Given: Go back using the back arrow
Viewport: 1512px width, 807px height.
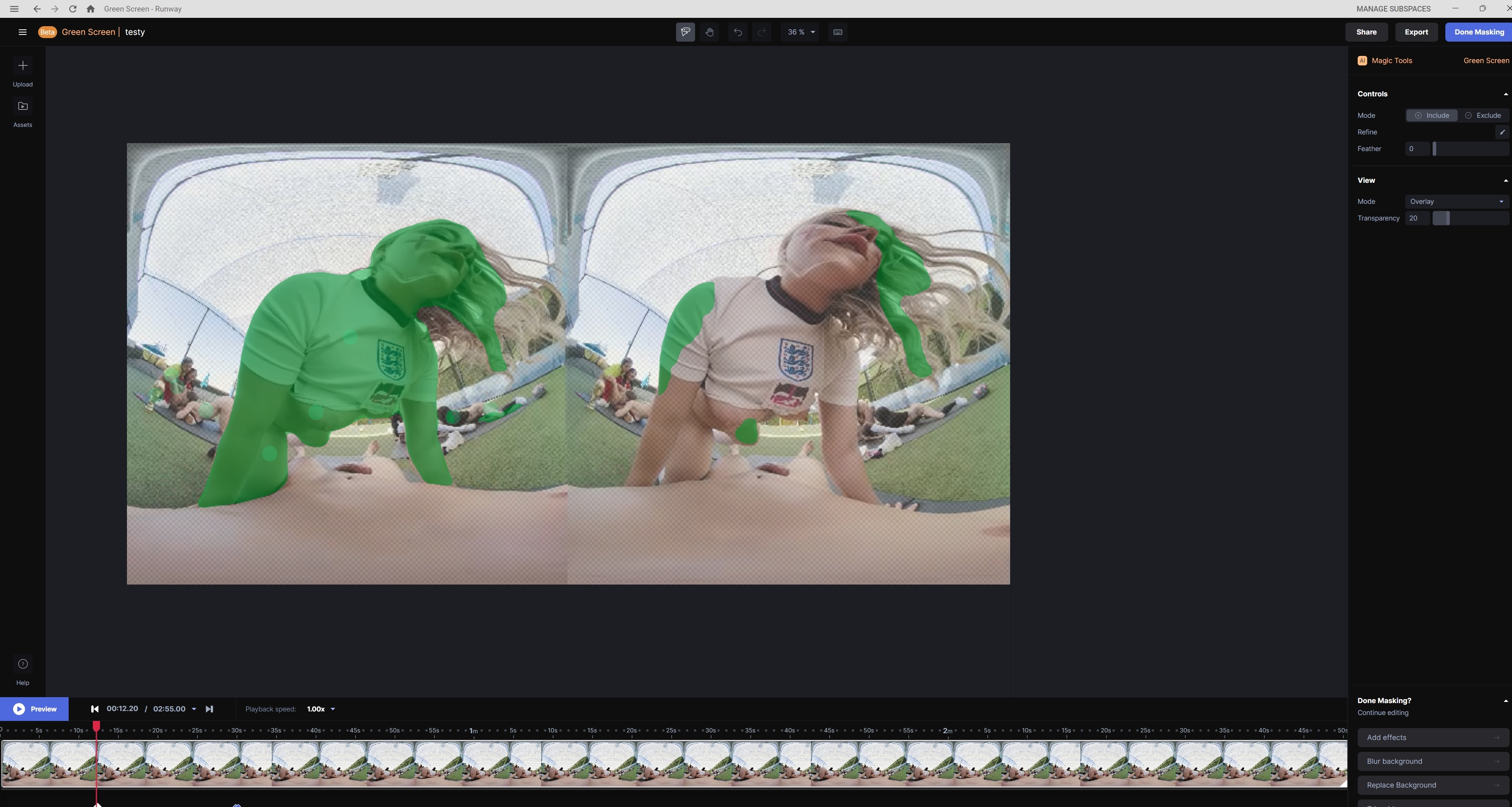Looking at the screenshot, I should 37,9.
